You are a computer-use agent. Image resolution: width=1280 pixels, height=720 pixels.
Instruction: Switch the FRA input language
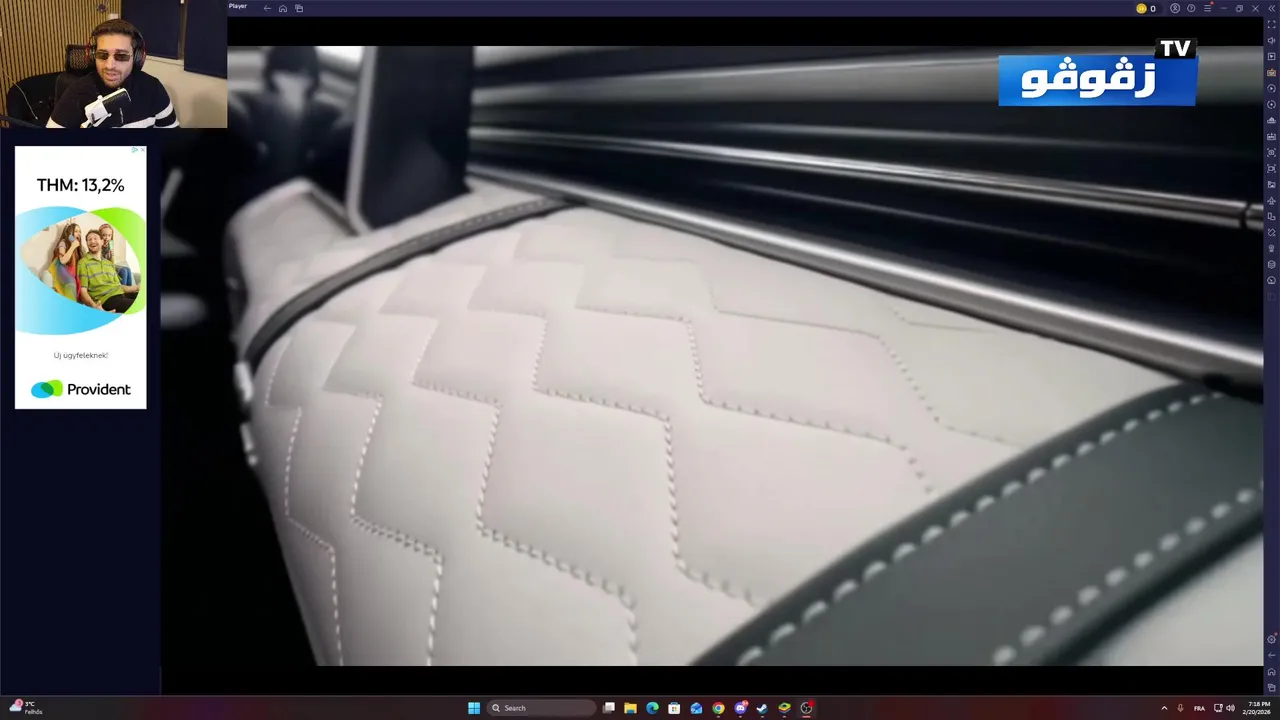[x=1199, y=708]
